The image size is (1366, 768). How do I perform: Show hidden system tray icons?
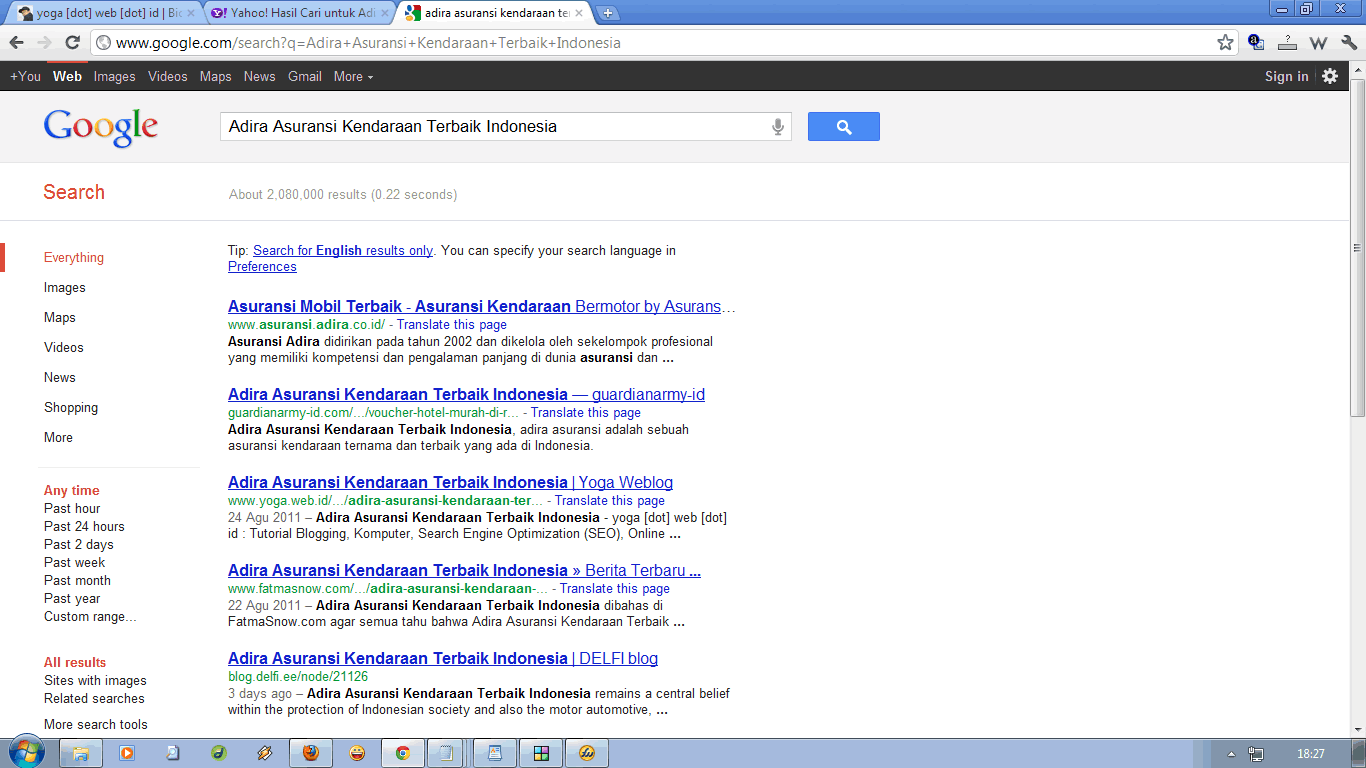tap(1231, 754)
